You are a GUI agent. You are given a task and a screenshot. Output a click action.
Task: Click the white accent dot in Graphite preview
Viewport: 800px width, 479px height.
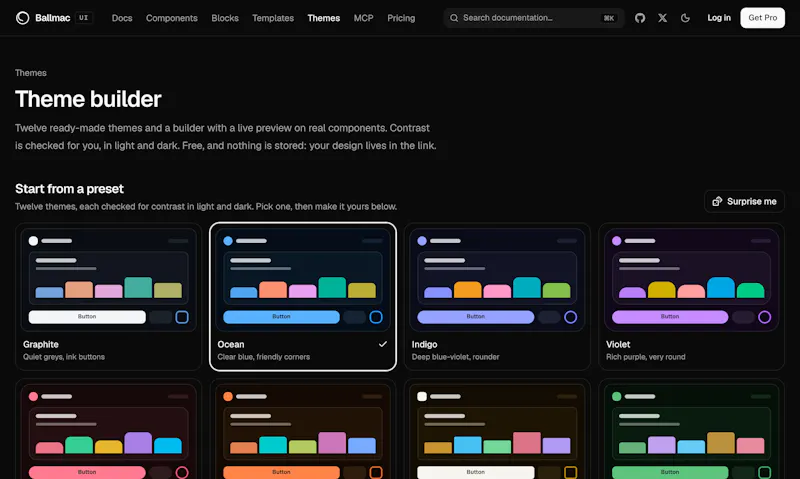point(33,241)
